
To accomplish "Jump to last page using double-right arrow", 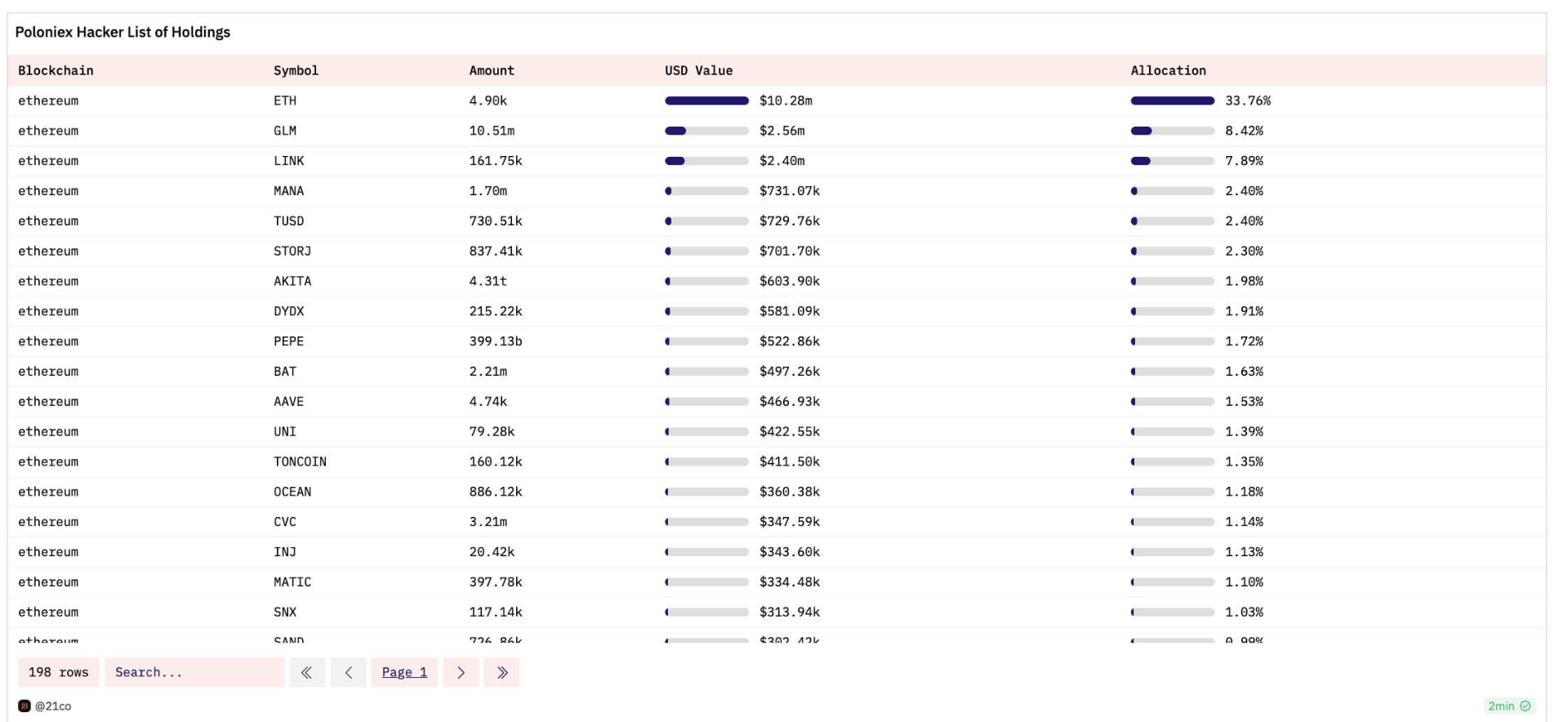I will 501,672.
